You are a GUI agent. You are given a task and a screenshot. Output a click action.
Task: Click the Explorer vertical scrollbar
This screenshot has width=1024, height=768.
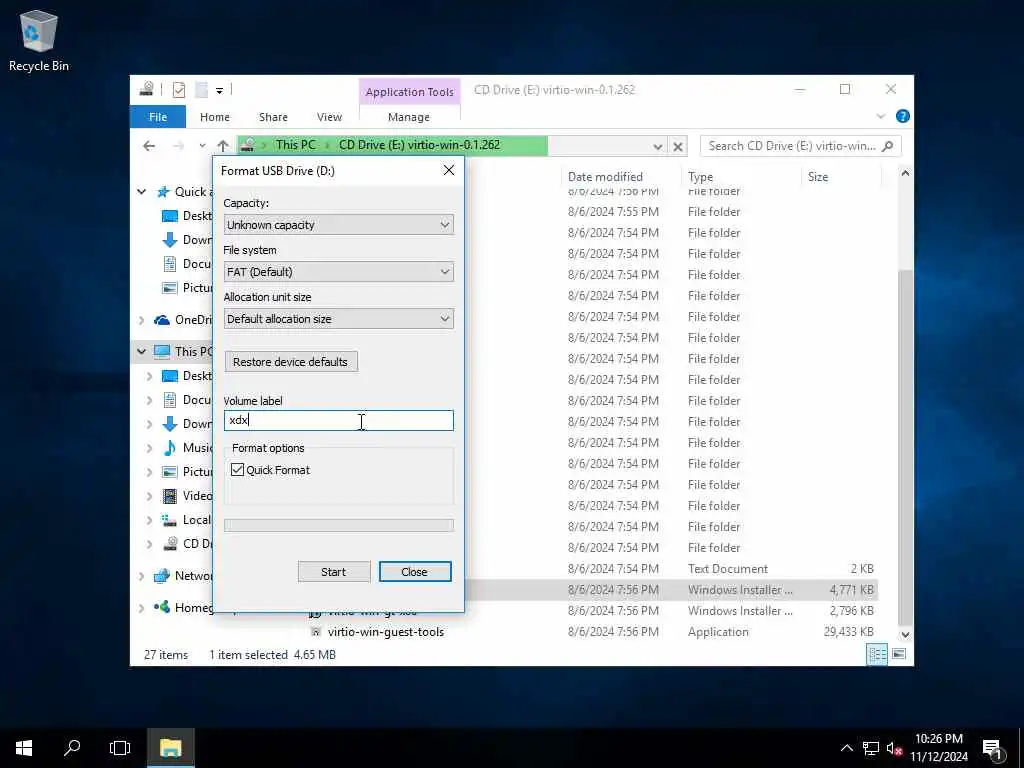tap(905, 447)
